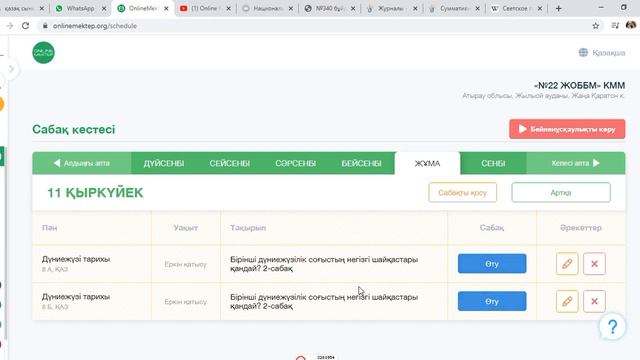Click the 11 ҚЫРКҮЙЕК date heading

[x=95, y=193]
